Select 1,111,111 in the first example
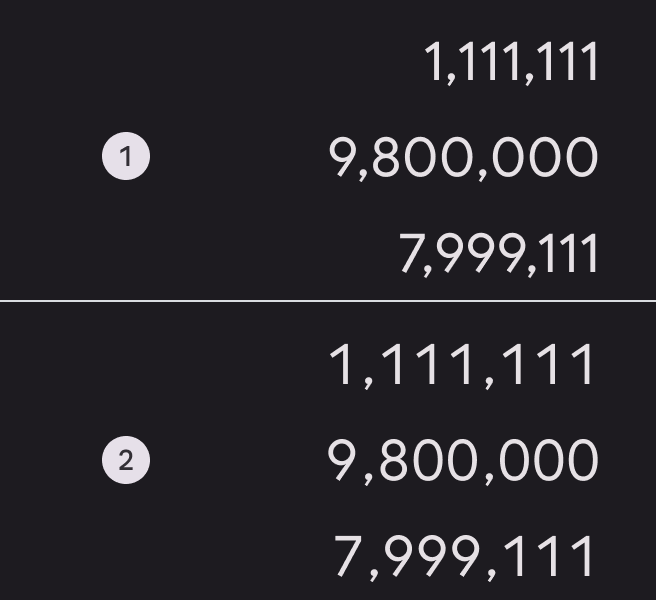 point(511,62)
